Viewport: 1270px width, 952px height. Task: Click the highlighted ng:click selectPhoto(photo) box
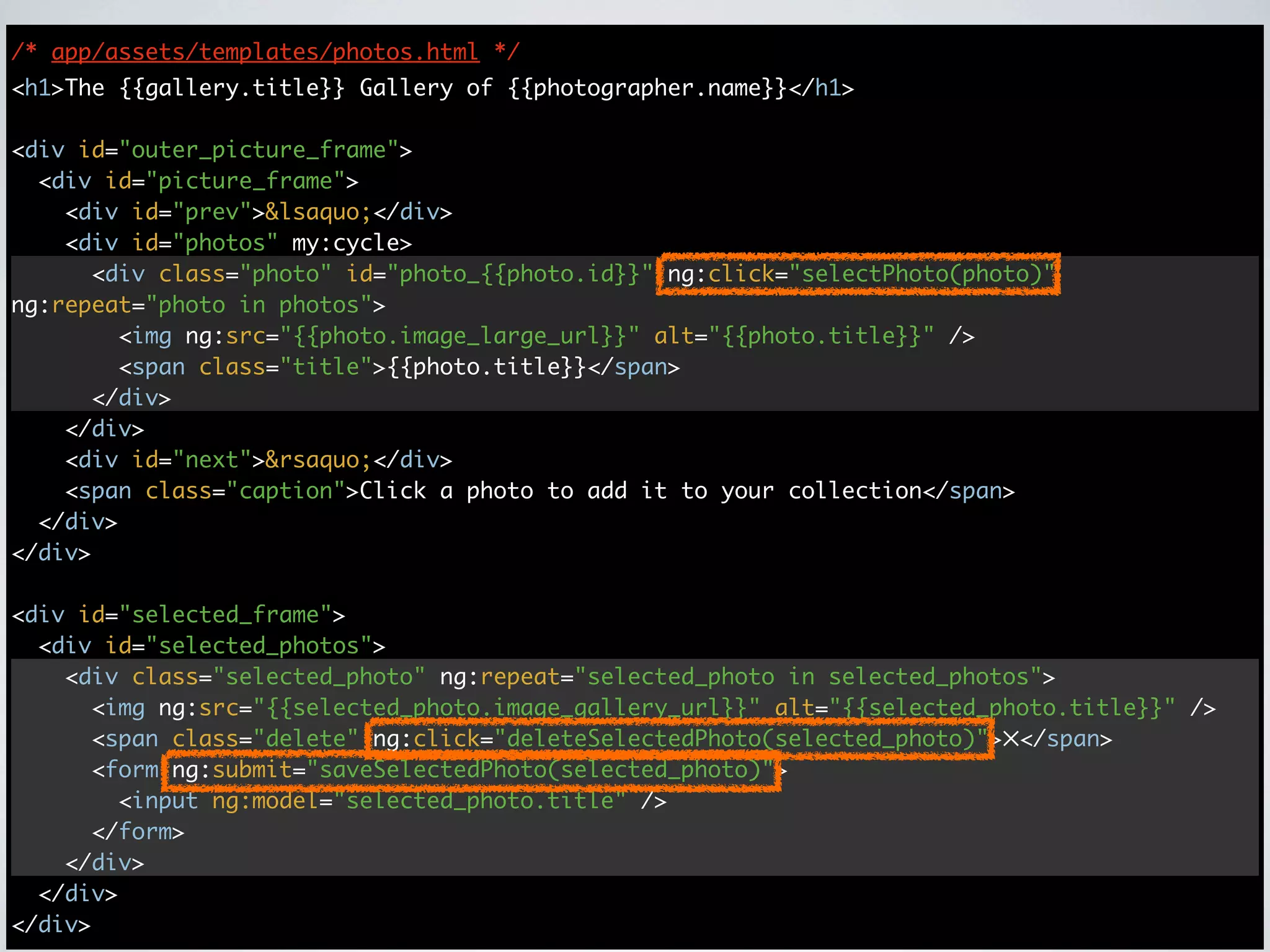click(x=859, y=274)
